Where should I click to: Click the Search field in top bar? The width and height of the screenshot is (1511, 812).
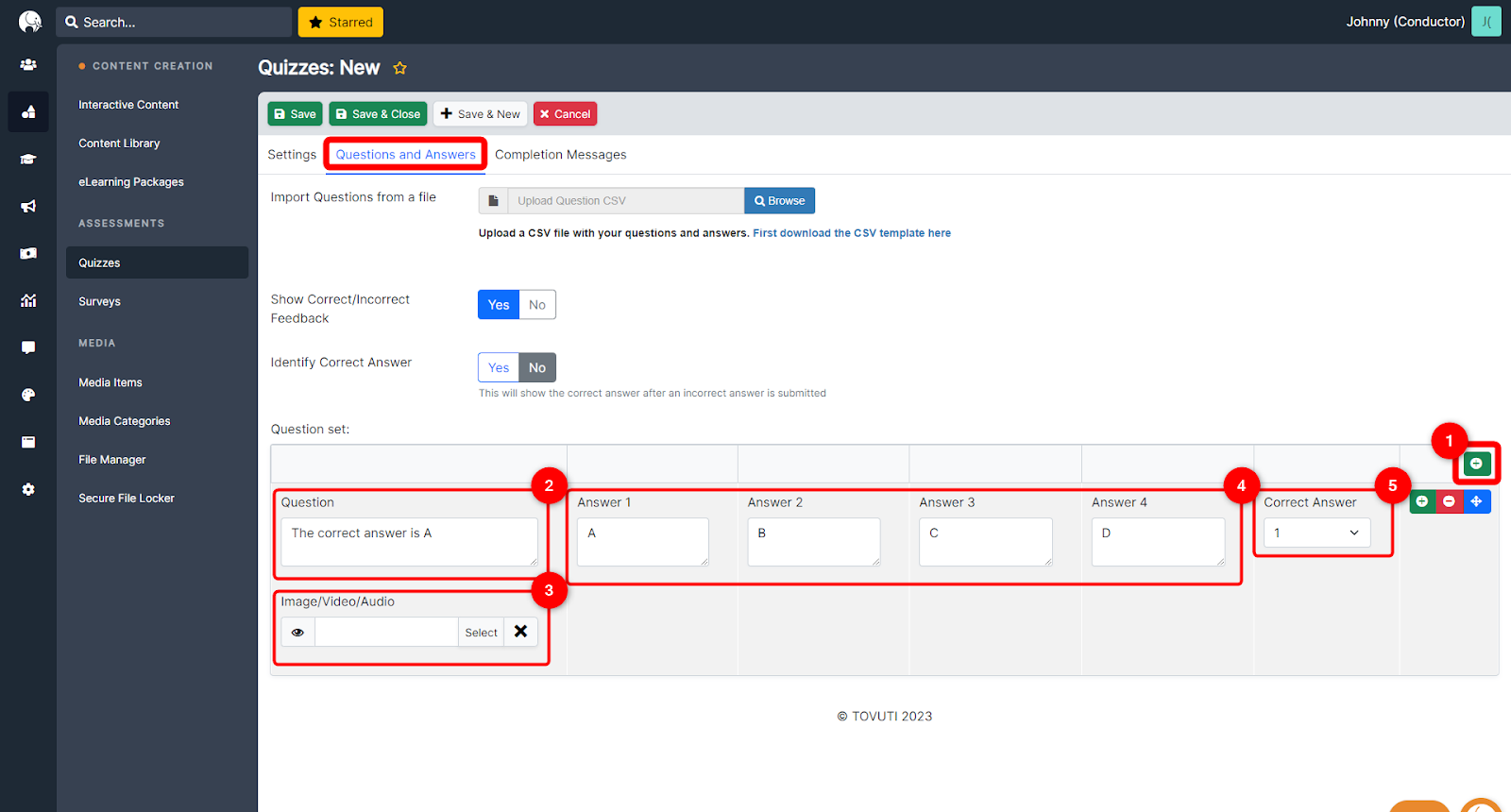pos(174,22)
